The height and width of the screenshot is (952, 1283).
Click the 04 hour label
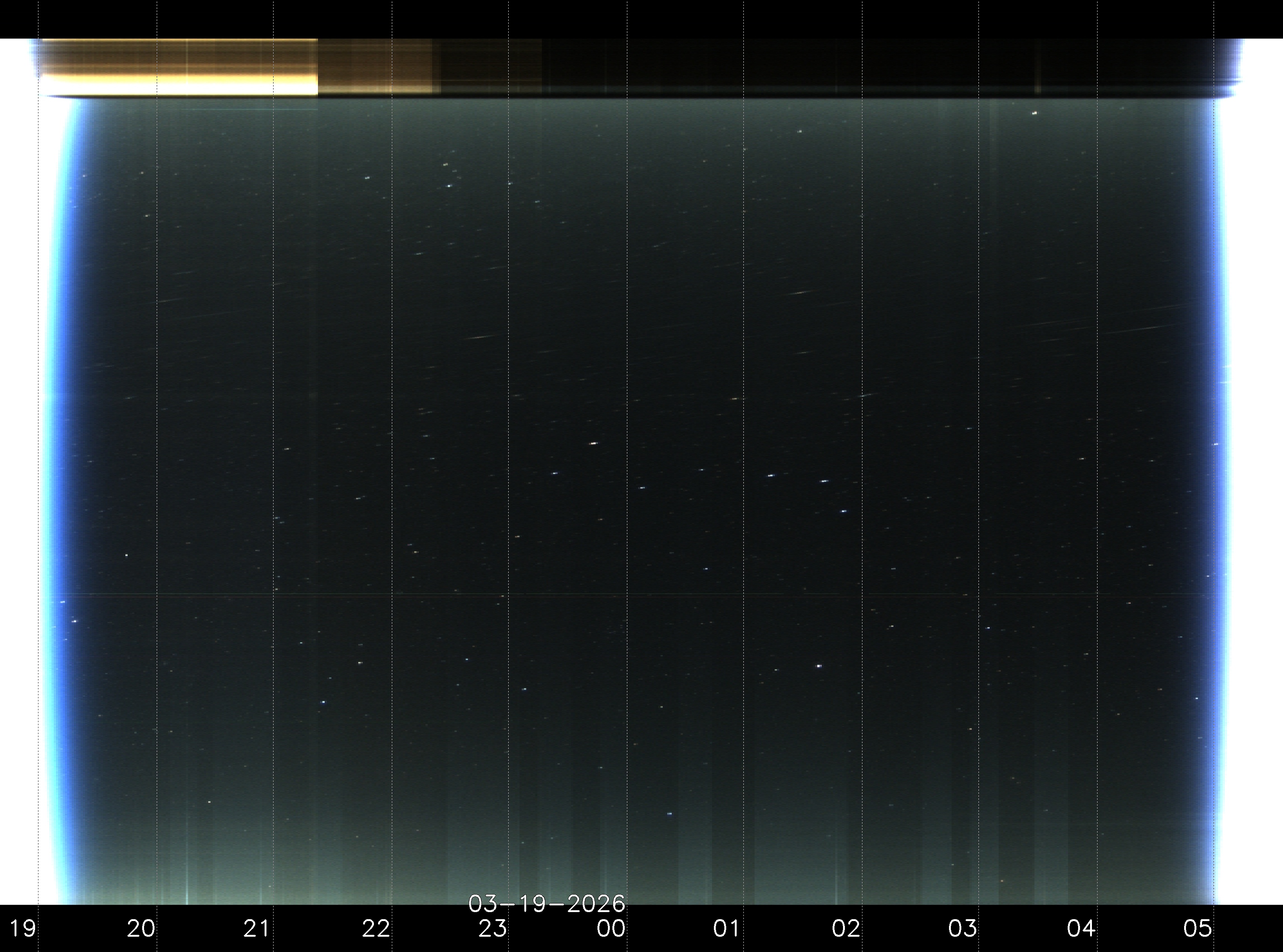[x=1081, y=928]
